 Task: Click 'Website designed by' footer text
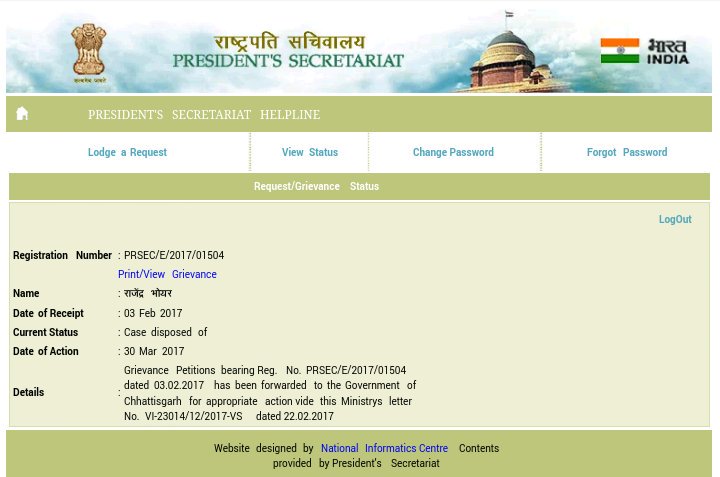[x=264, y=448]
